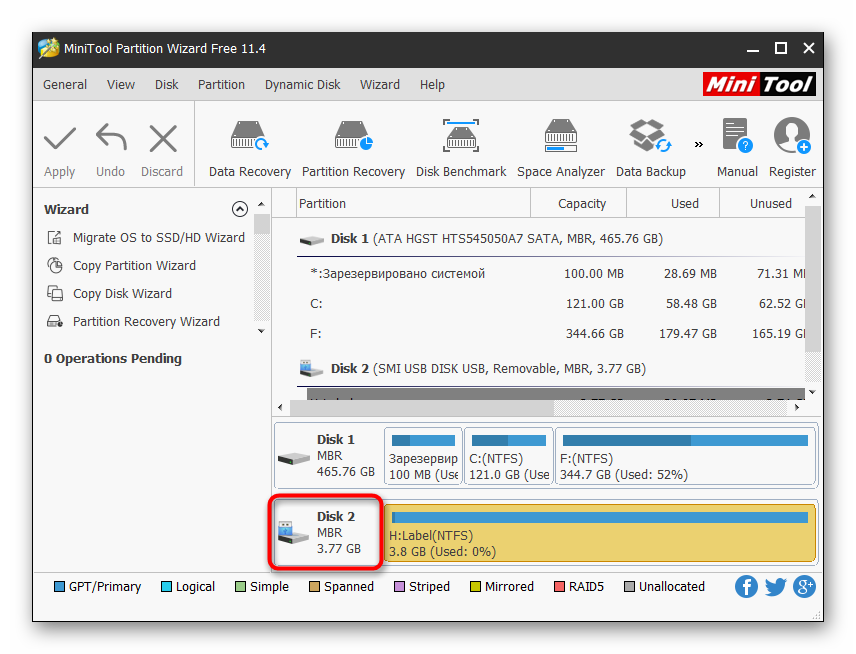The width and height of the screenshot is (856, 654).
Task: Launch the Copy Disk Wizard
Action: (x=122, y=294)
